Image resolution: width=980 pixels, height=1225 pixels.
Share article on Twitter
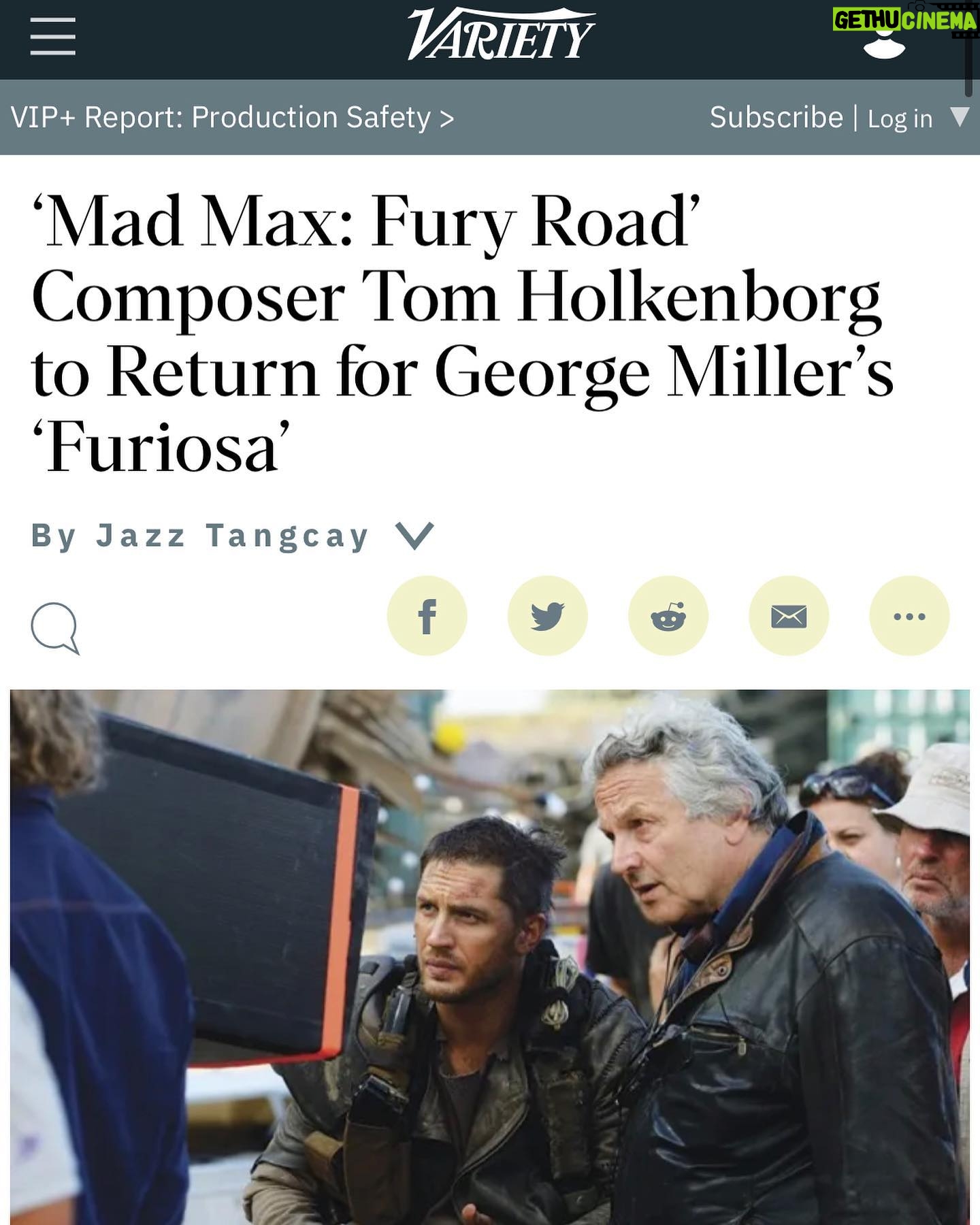pyautogui.click(x=548, y=616)
